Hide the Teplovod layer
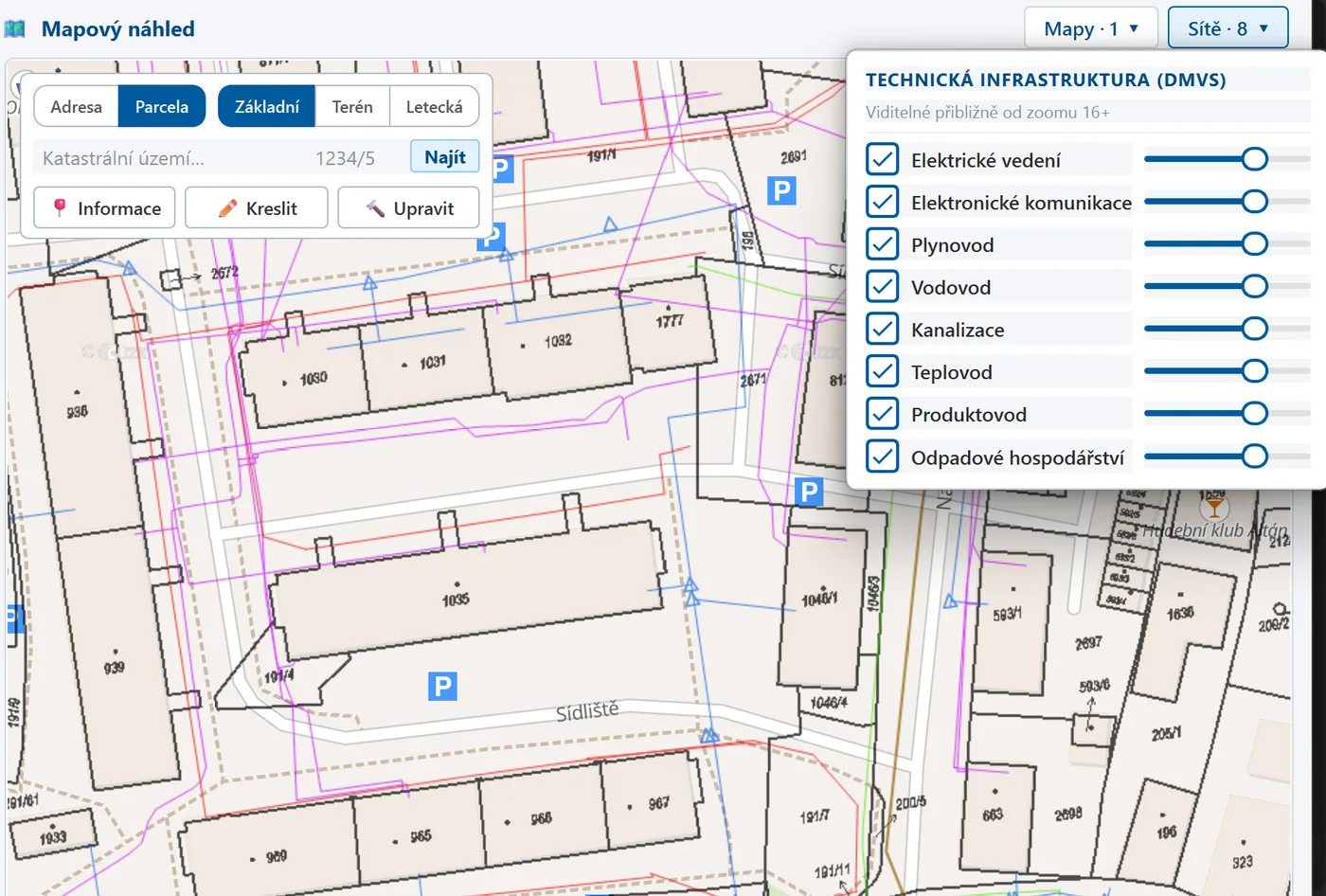 pyautogui.click(x=883, y=371)
